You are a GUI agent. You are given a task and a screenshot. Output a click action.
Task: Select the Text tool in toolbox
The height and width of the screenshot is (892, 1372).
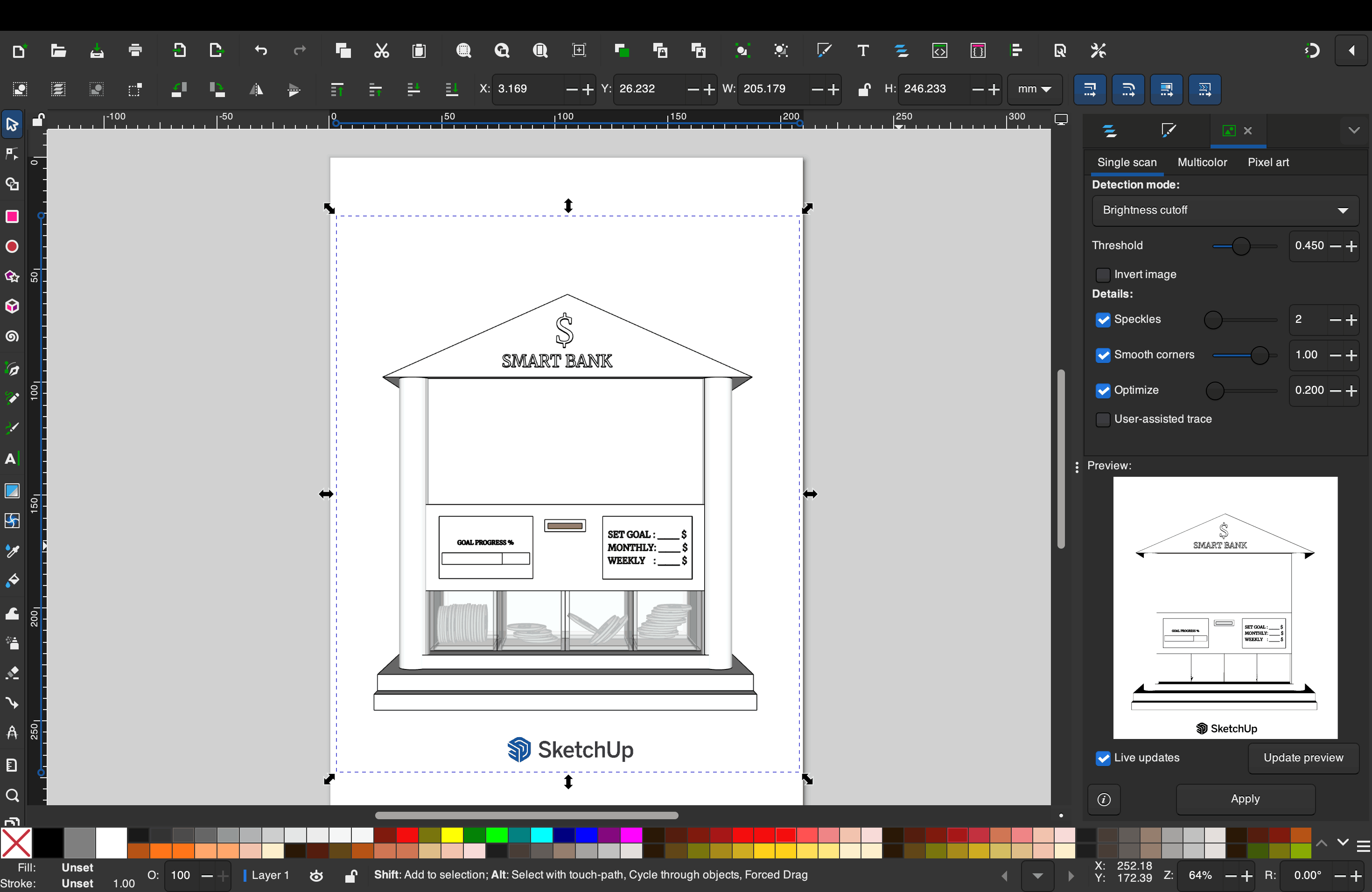(x=12, y=459)
